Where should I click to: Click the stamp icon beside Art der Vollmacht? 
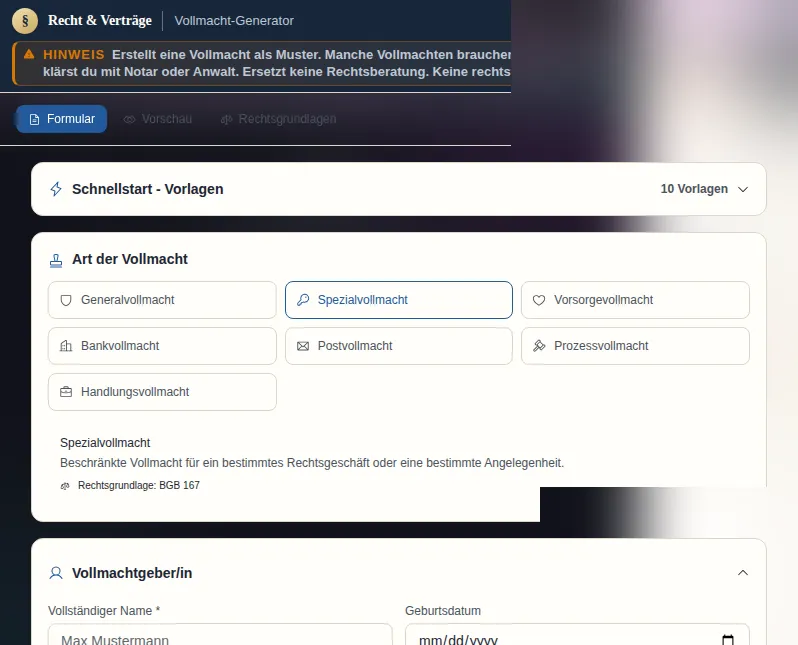coord(56,261)
